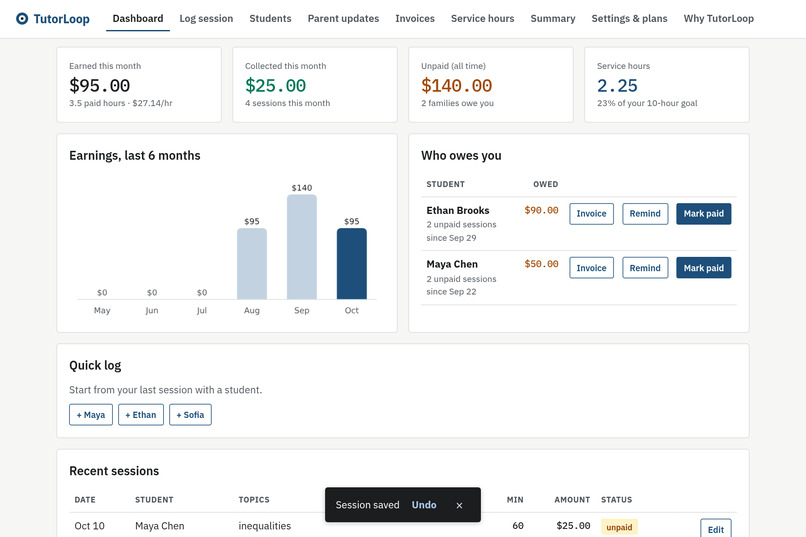Viewport: 806px width, 537px height.
Task: Click the Collected this month $25.00 value
Action: (x=276, y=85)
